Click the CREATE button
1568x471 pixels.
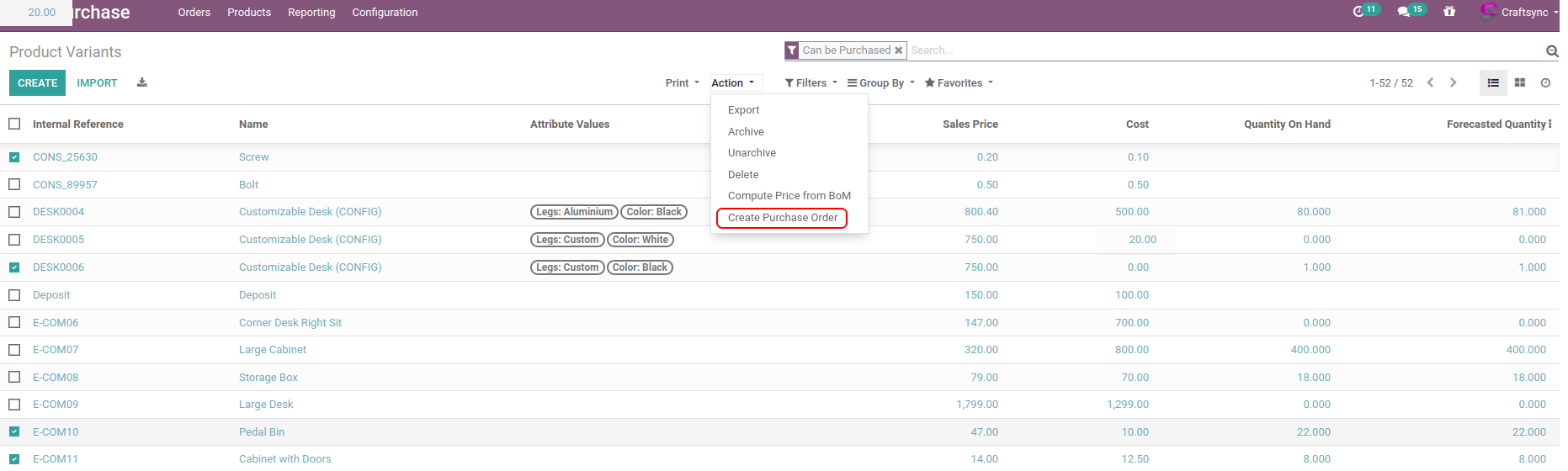pyautogui.click(x=37, y=83)
